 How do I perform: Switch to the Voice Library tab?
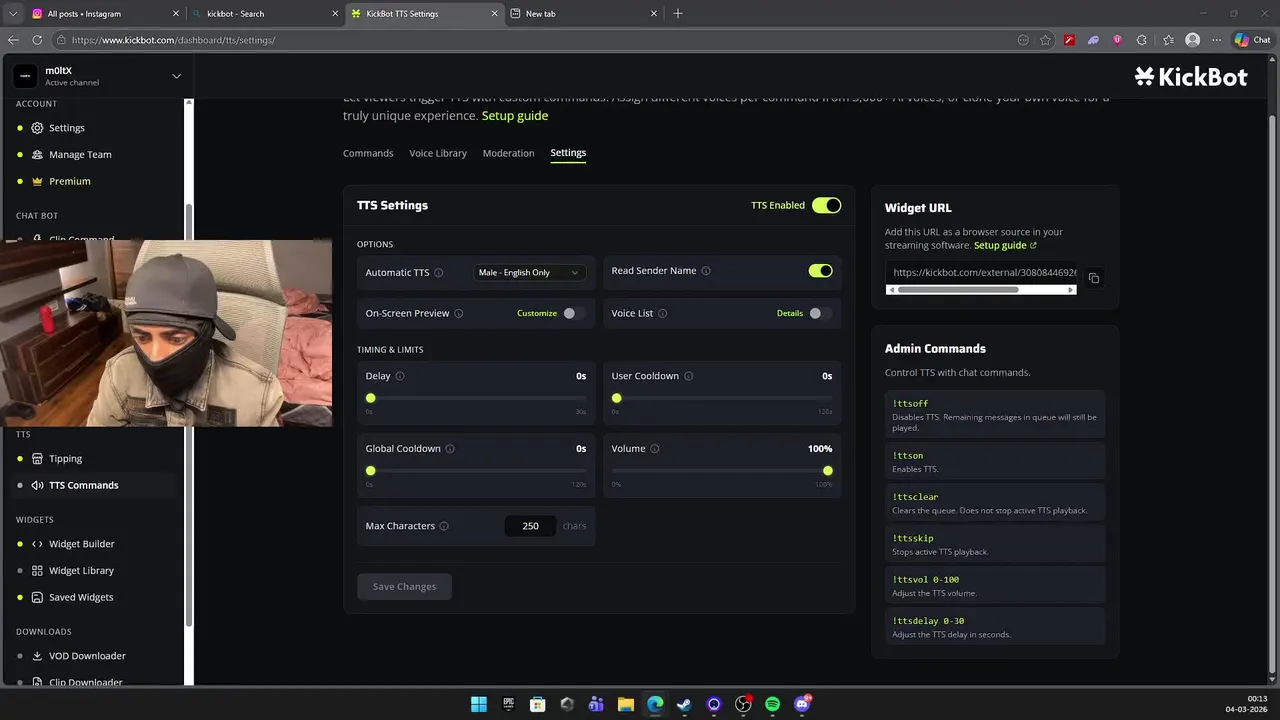[438, 153]
